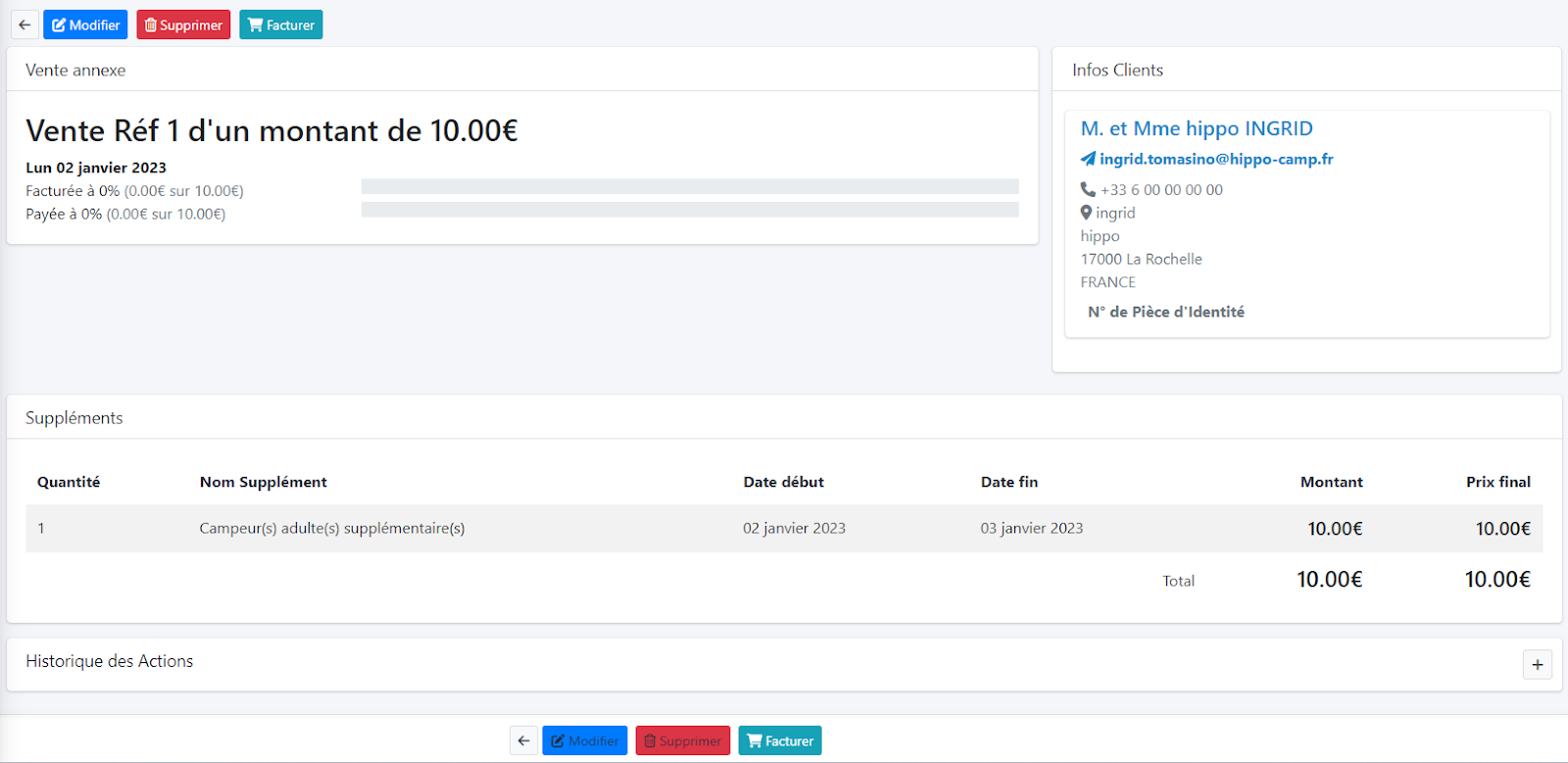This screenshot has width=1568, height=763.
Task: Click the phone icon beside the number
Action: (x=1088, y=189)
